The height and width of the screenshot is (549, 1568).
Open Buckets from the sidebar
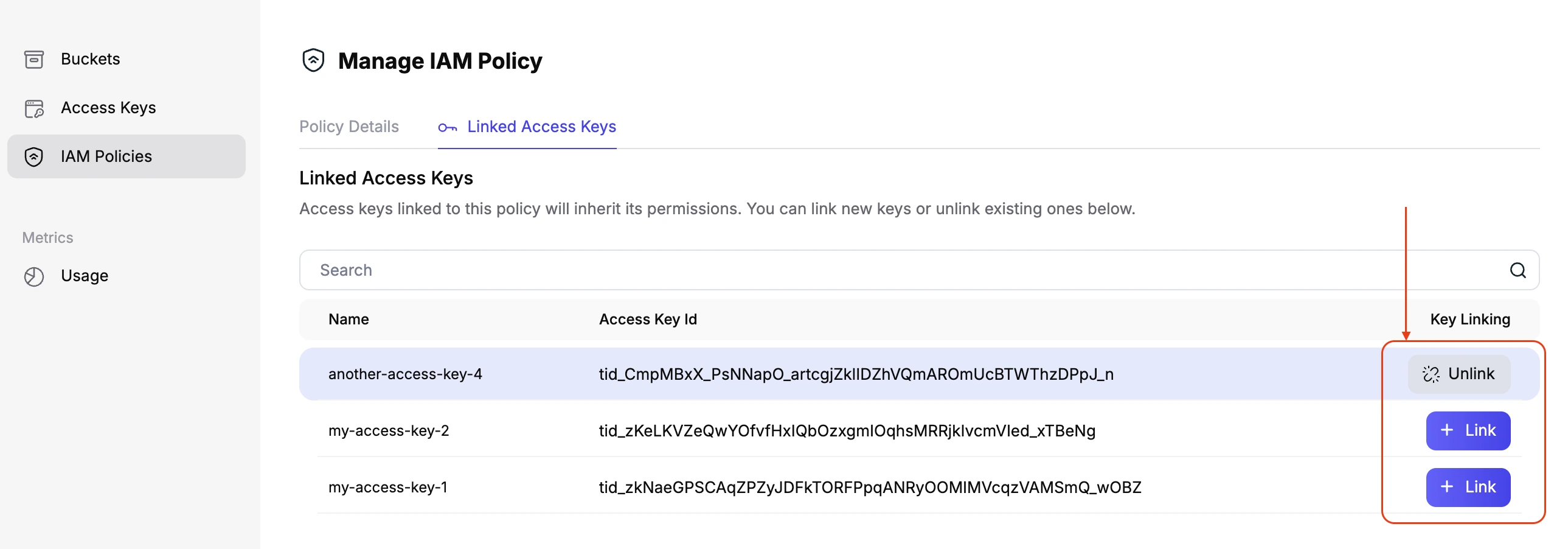point(90,59)
